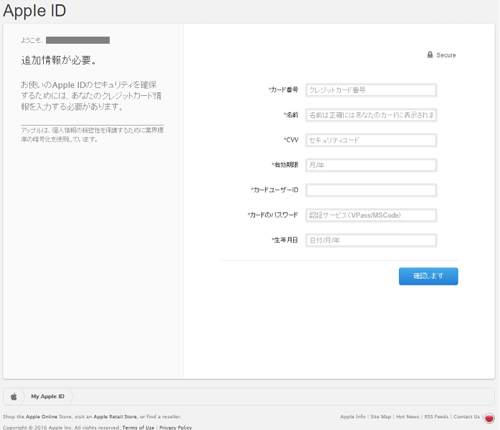500x430 pixels.
Task: Click the VPass/MSCode card password field
Action: click(x=371, y=215)
